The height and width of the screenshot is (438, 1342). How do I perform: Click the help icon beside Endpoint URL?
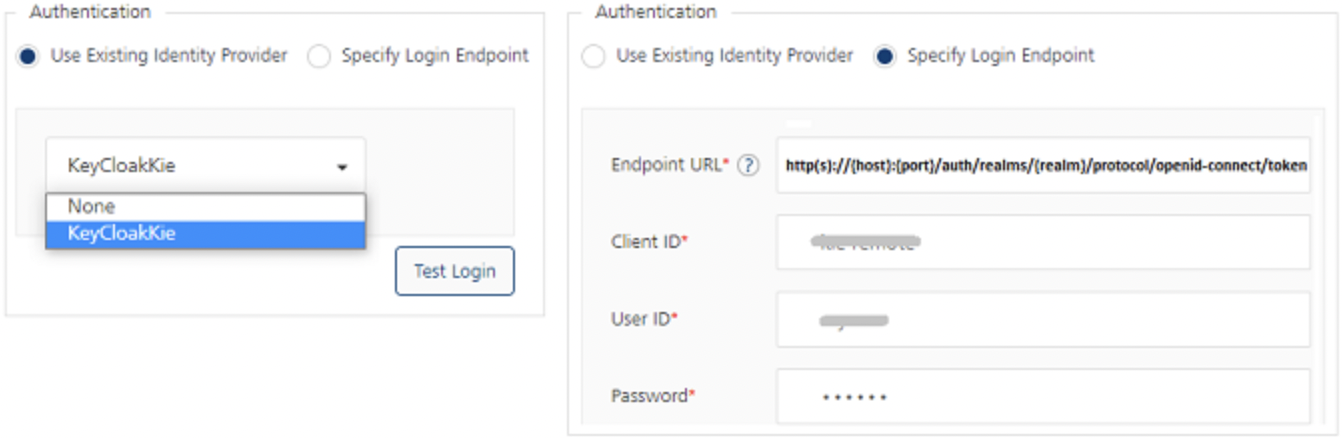coord(747,166)
